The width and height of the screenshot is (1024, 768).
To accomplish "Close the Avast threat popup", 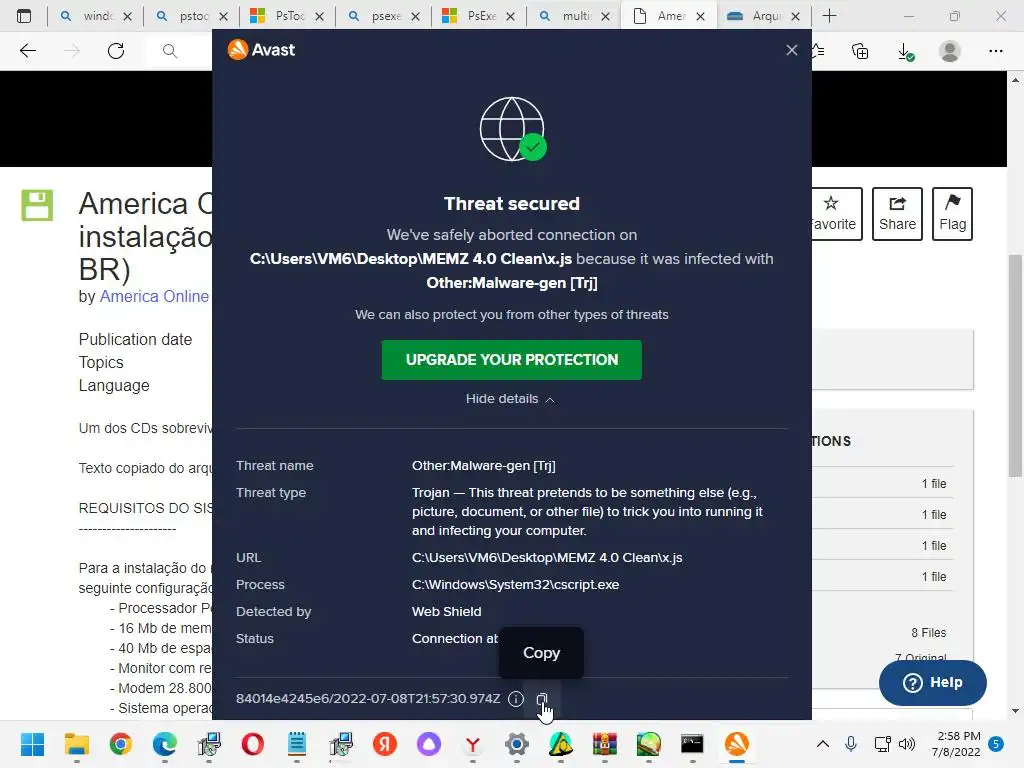I will point(792,50).
